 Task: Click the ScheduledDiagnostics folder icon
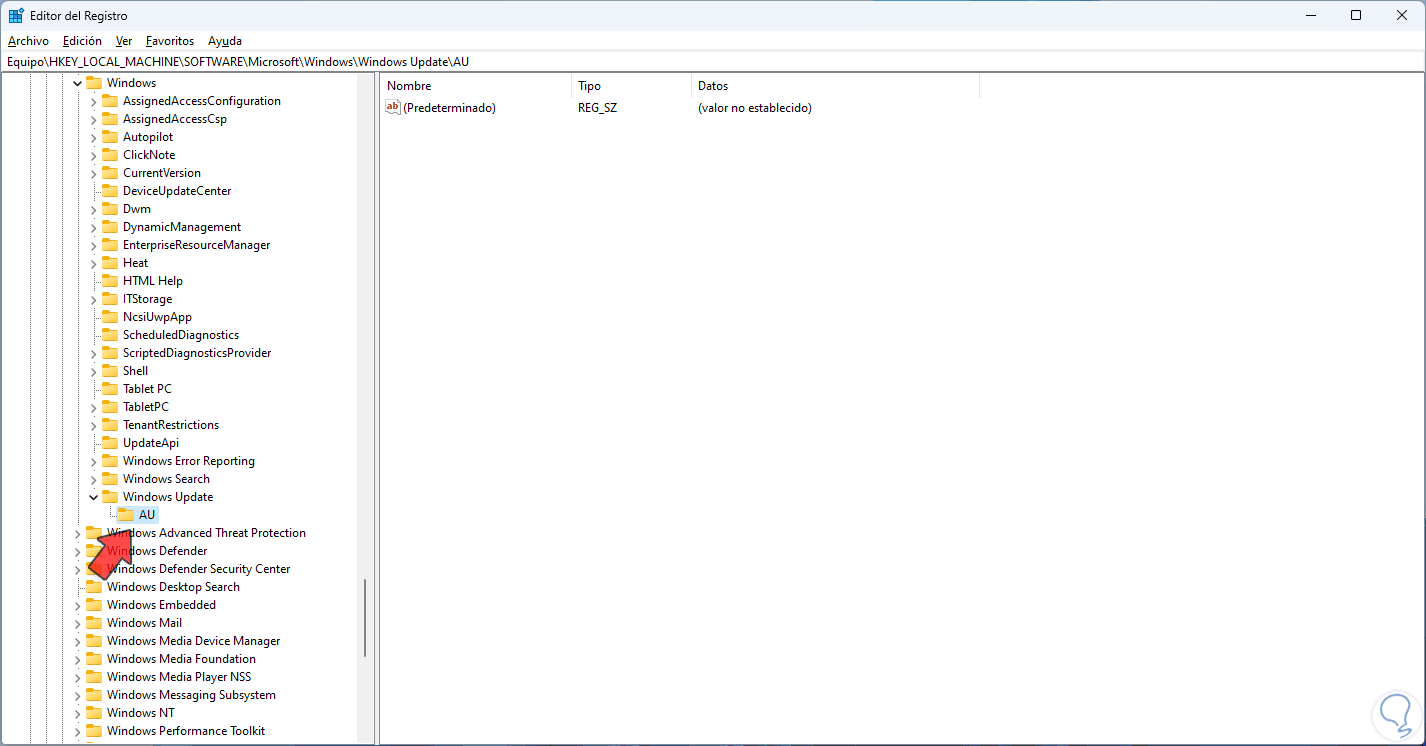pyautogui.click(x=110, y=335)
